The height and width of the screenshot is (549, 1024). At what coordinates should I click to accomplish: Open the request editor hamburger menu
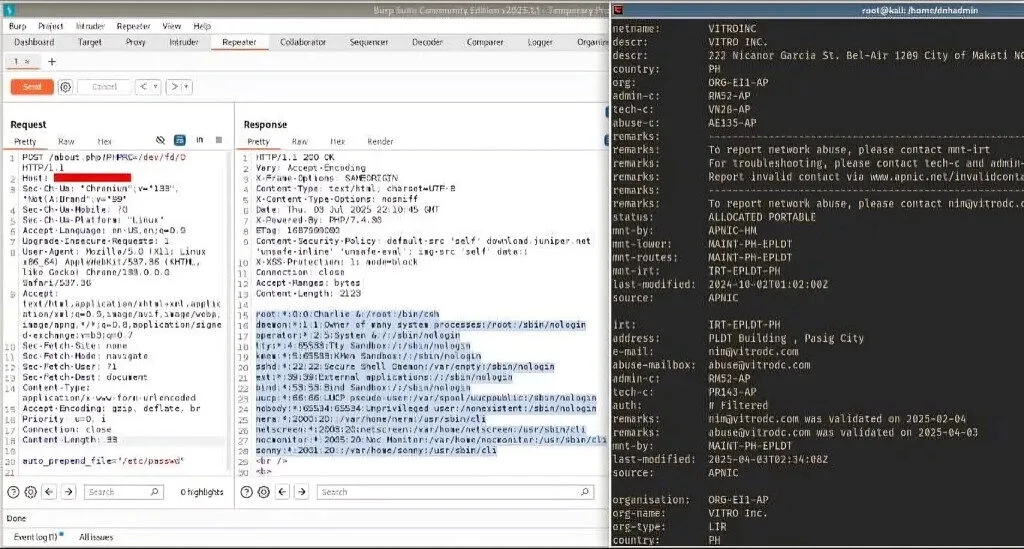(x=219, y=140)
